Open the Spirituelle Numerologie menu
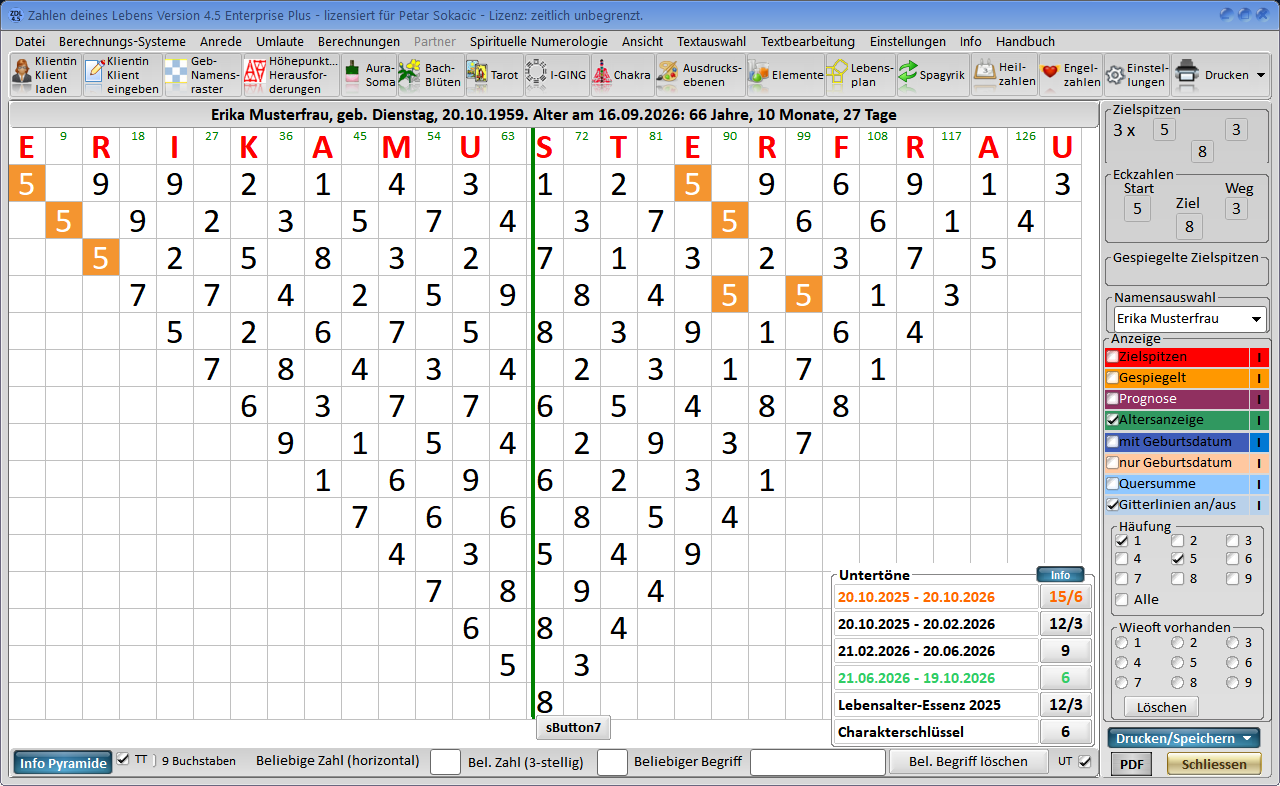This screenshot has width=1280, height=786. coord(538,41)
